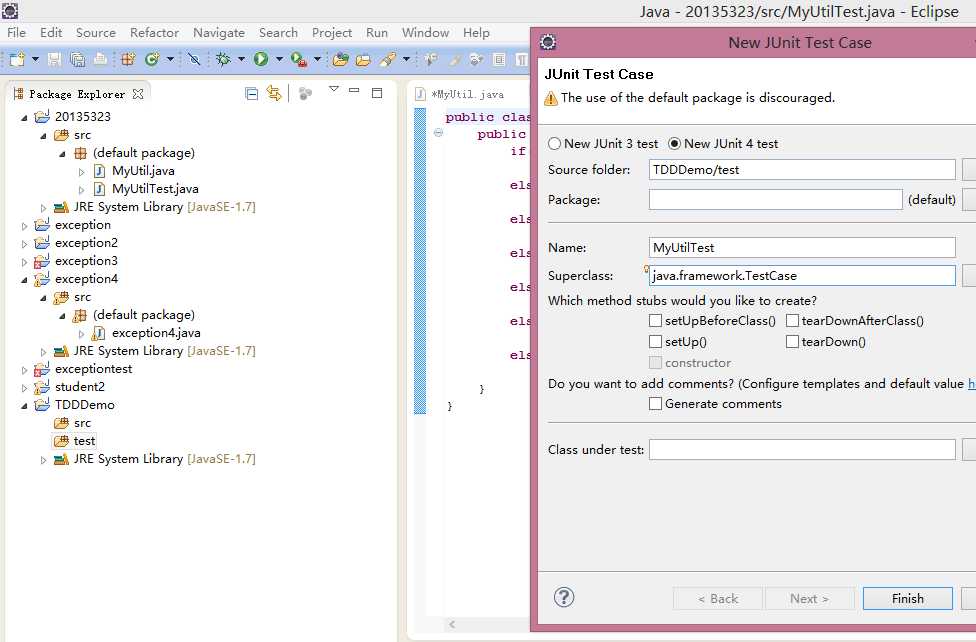The height and width of the screenshot is (642, 976).
Task: Open the File menu
Action: coord(16,32)
